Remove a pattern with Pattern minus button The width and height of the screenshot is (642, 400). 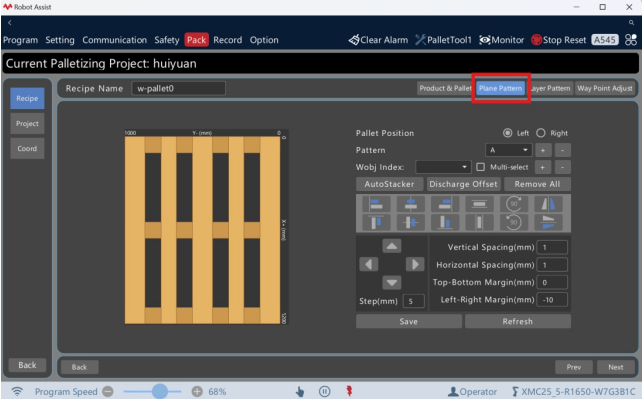pos(563,150)
